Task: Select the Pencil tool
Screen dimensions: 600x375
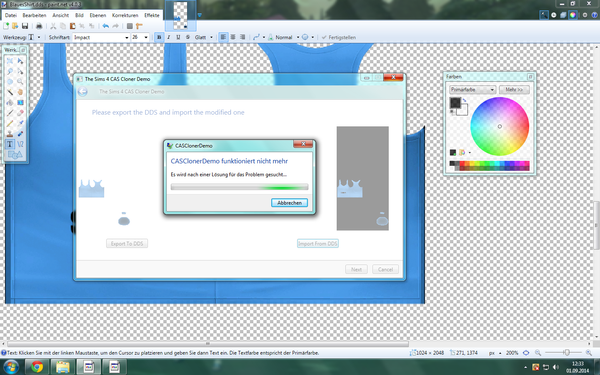Action: 10,123
